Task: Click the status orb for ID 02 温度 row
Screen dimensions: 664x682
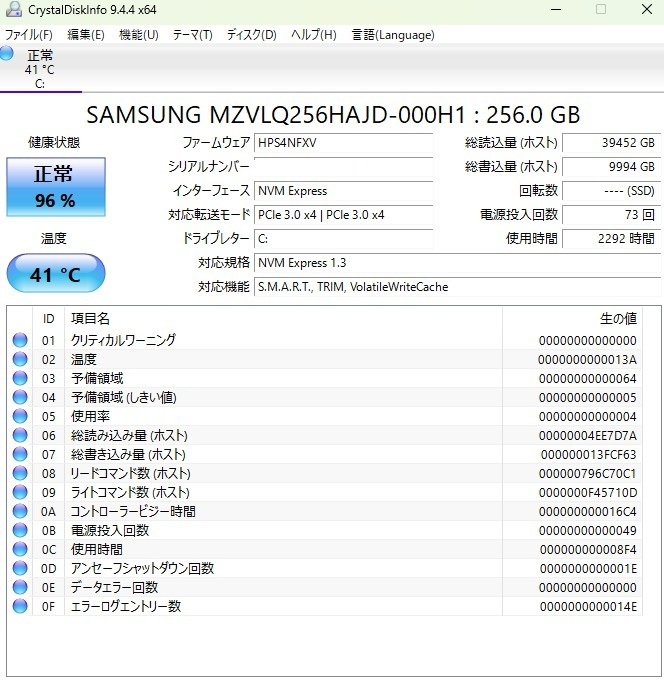Action: click(20, 359)
